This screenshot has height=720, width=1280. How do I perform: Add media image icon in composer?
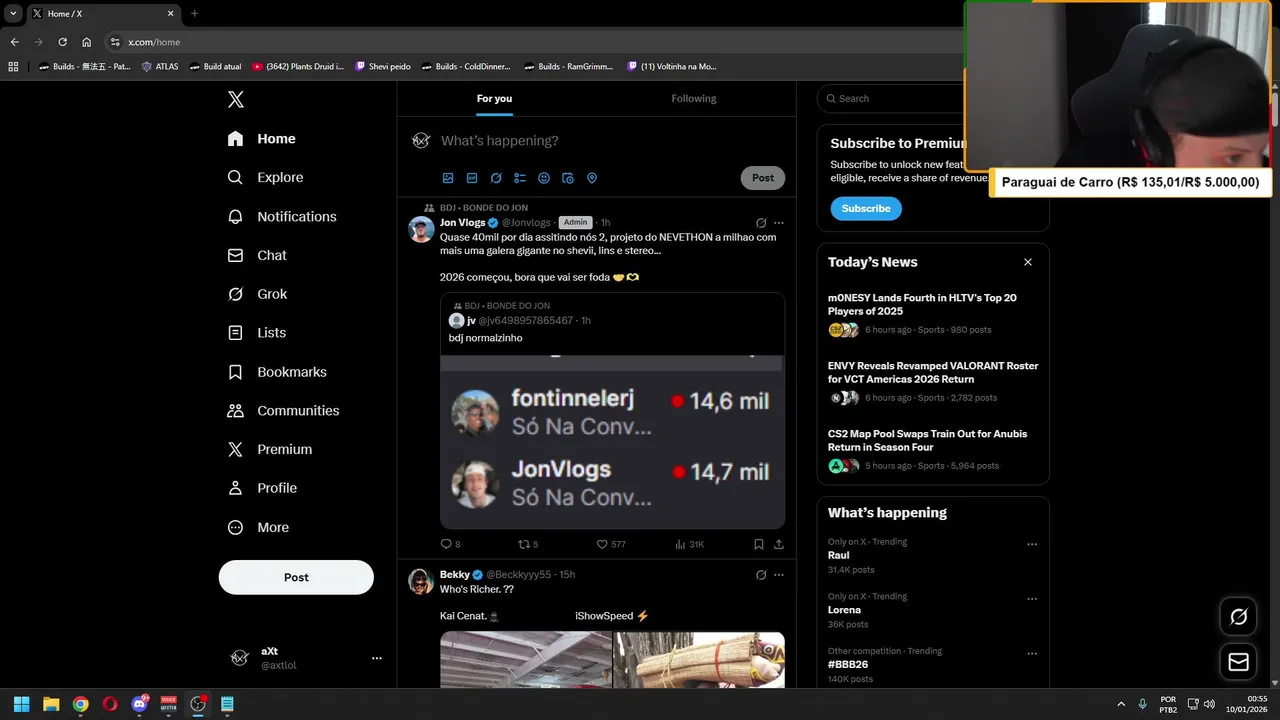(448, 178)
